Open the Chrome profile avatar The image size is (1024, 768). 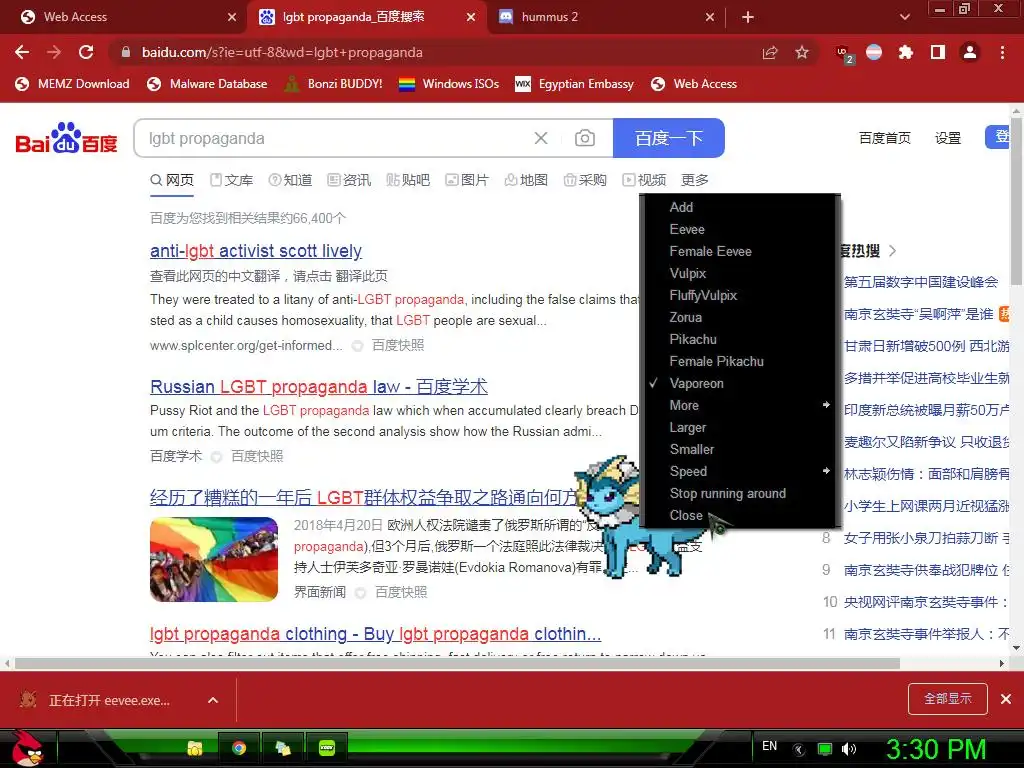970,52
